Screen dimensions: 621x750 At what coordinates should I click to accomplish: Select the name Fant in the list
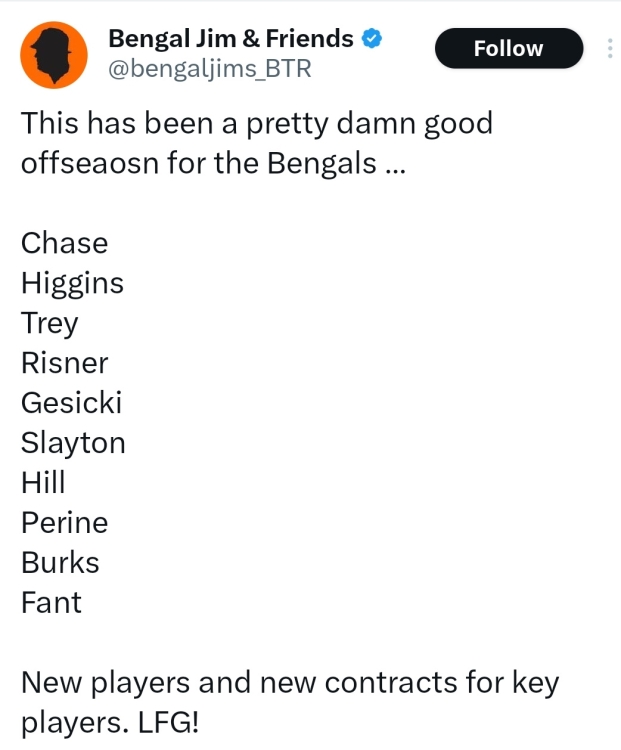(x=51, y=603)
